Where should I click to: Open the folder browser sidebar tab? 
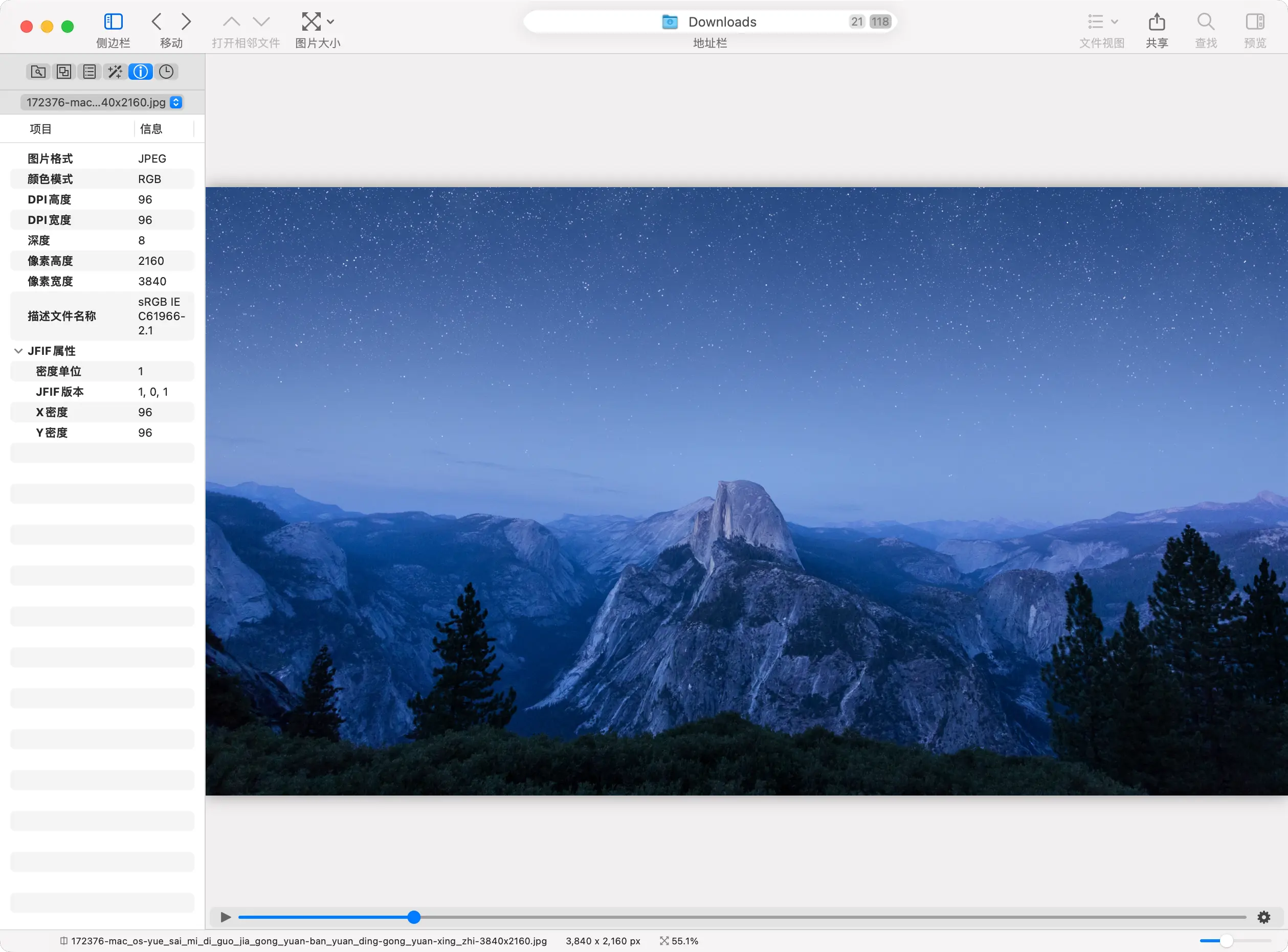click(x=38, y=72)
